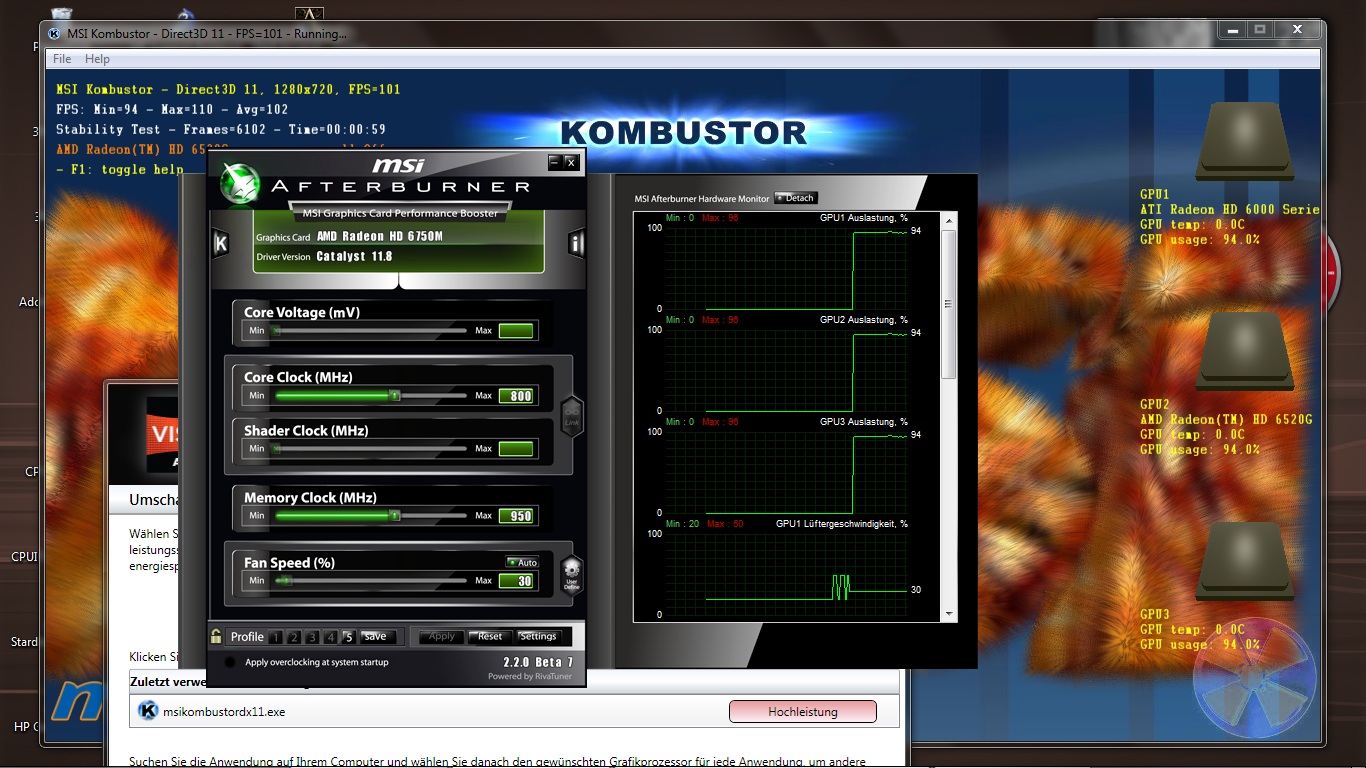This screenshot has height=768, width=1366.
Task: Open Kombustor via the K button in Afterburner
Action: [221, 243]
